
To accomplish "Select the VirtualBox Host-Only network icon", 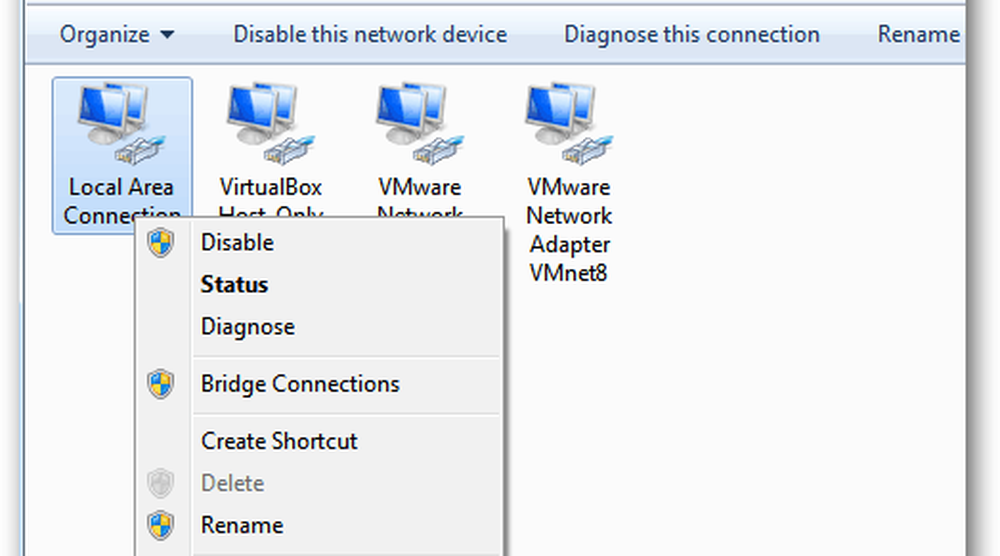I will [x=270, y=123].
